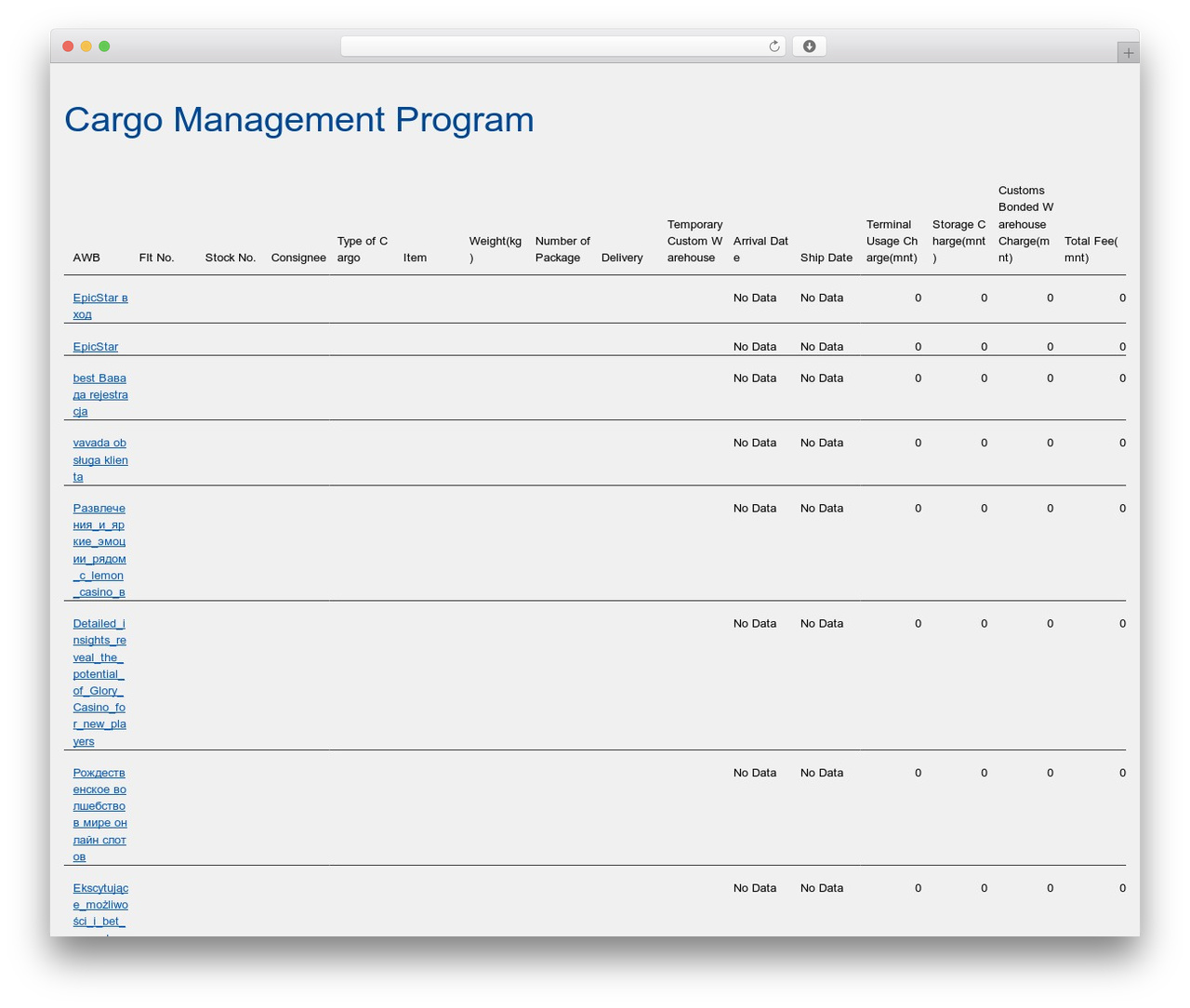This screenshot has height=1008, width=1190.
Task: Click the Cargo Management Program heading
Action: 299,119
